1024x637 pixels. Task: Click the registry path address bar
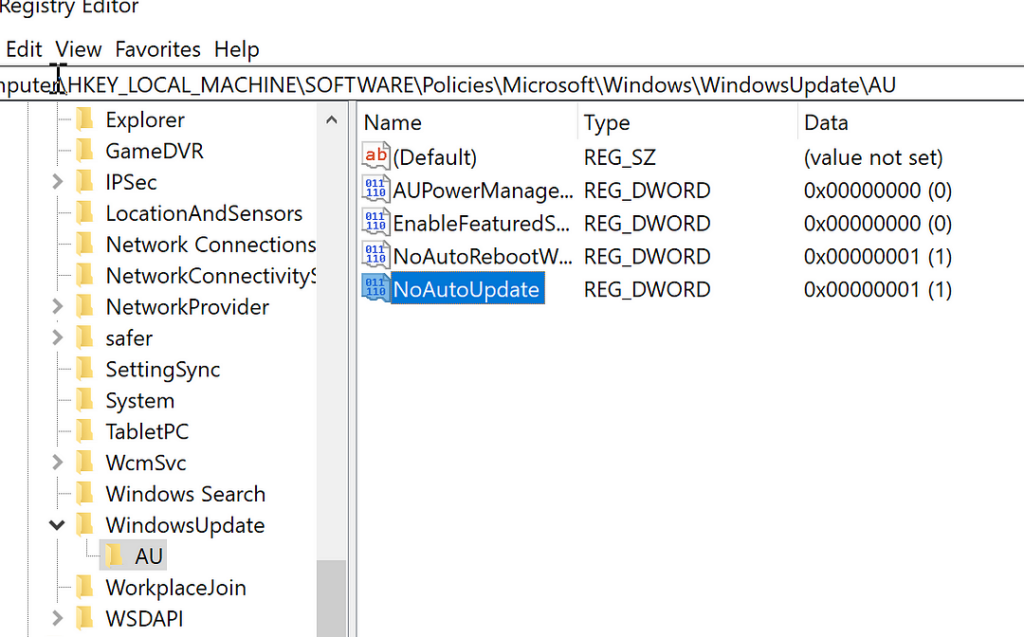(500, 85)
